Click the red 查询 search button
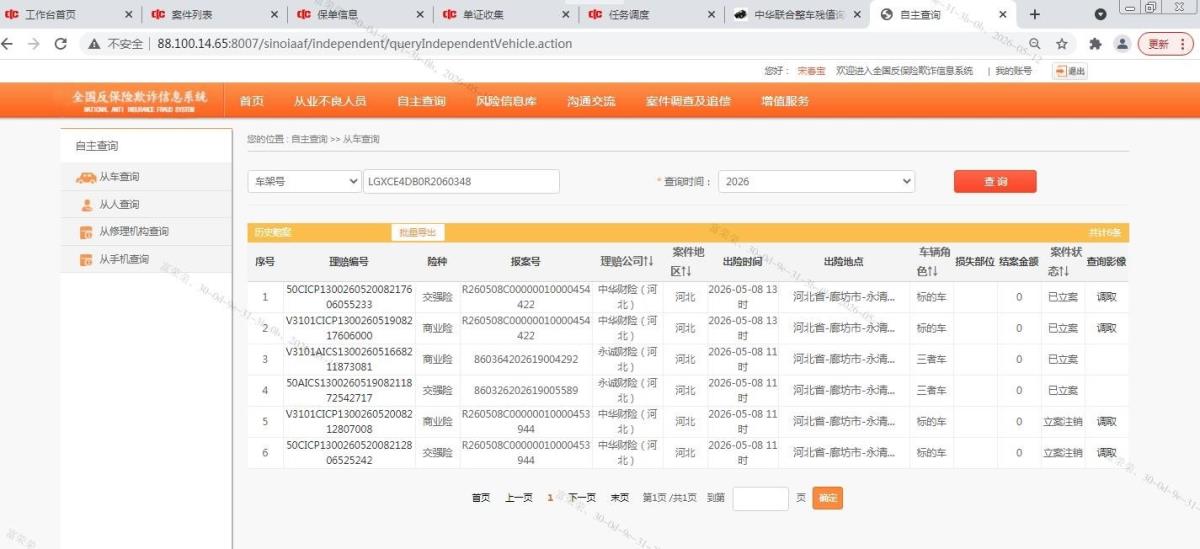 pos(995,181)
